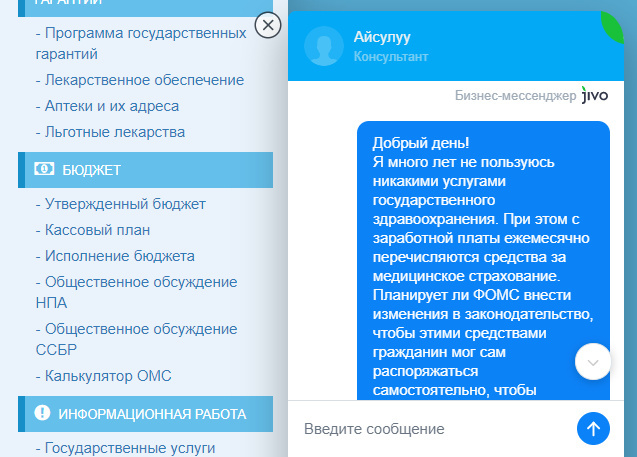The height and width of the screenshot is (457, 637).
Task: Open 'Утвержденный бюджет' link
Action: [x=125, y=204]
